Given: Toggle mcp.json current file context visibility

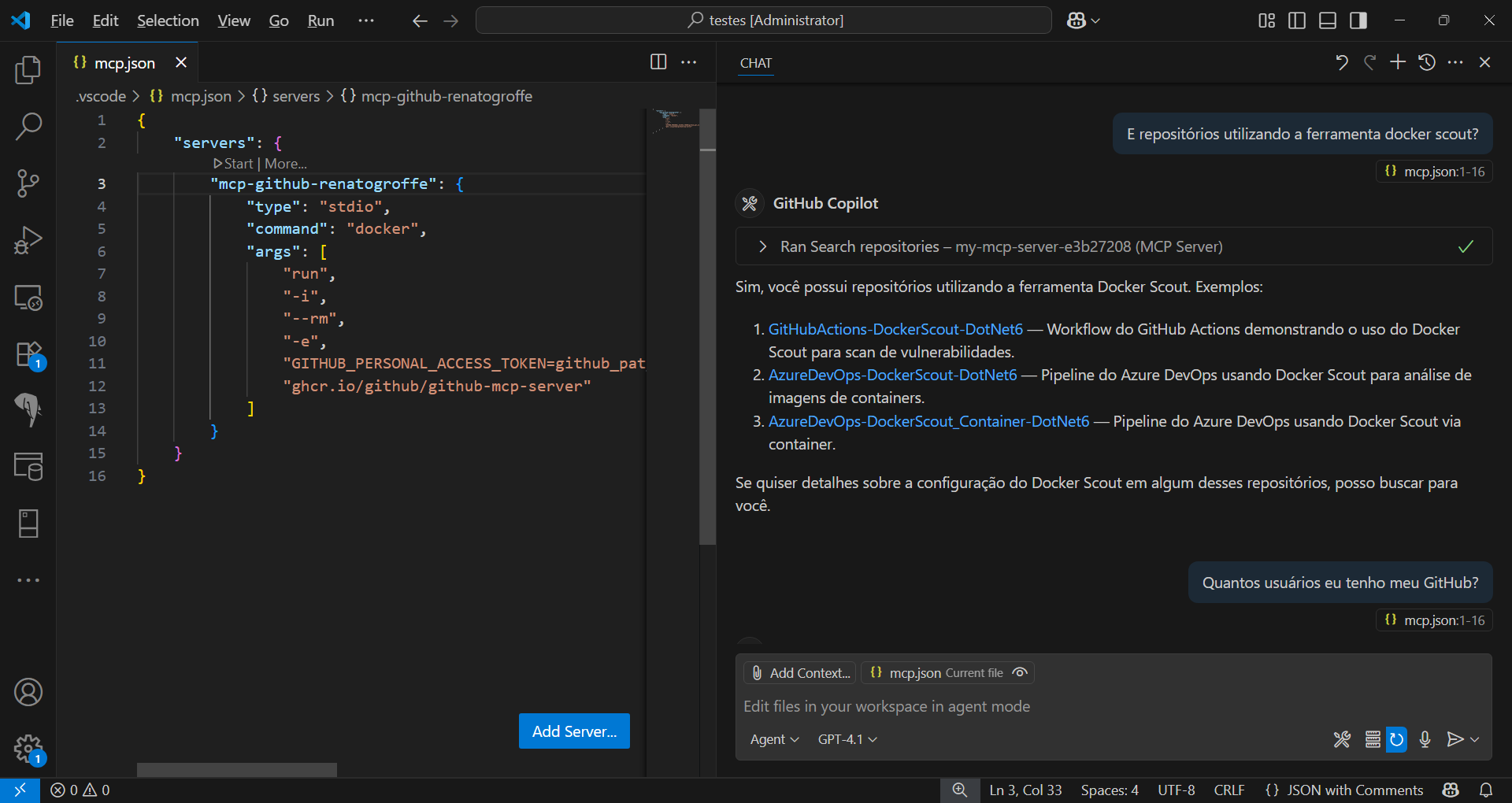Looking at the screenshot, I should [1020, 672].
